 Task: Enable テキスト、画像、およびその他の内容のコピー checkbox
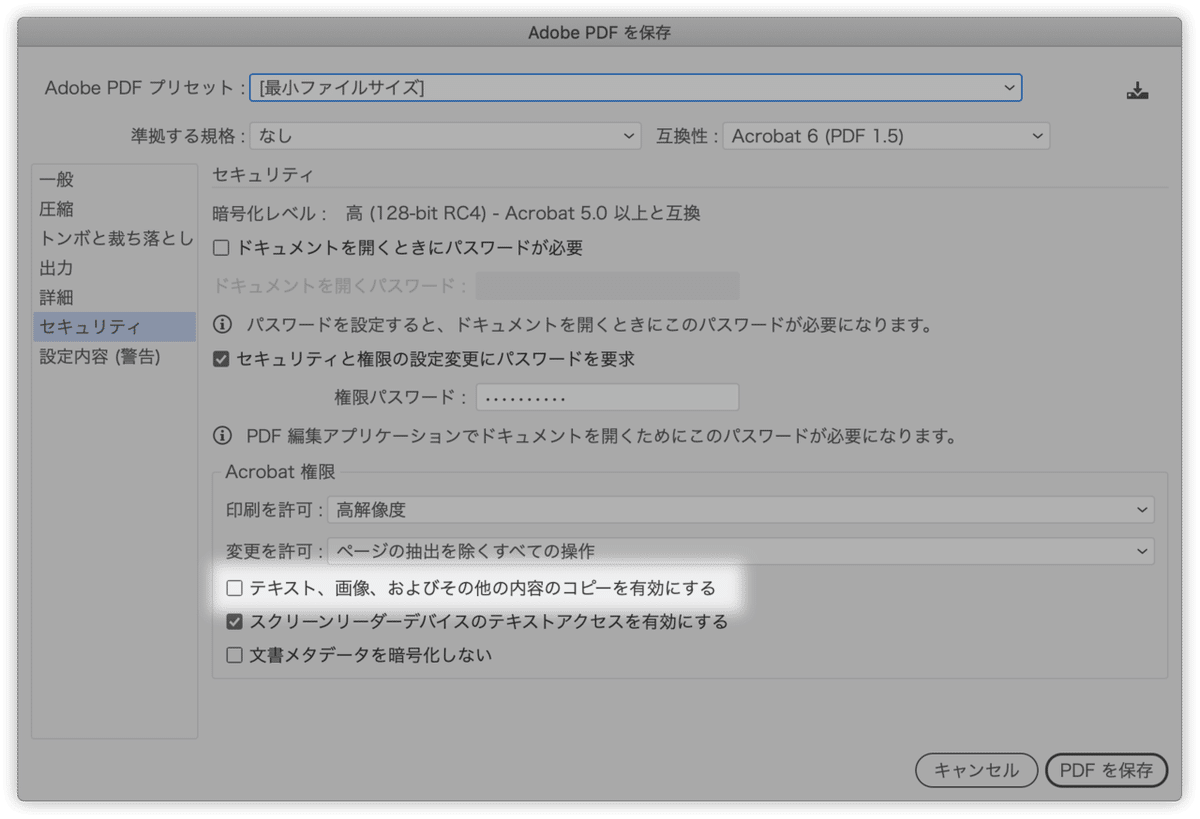click(234, 588)
